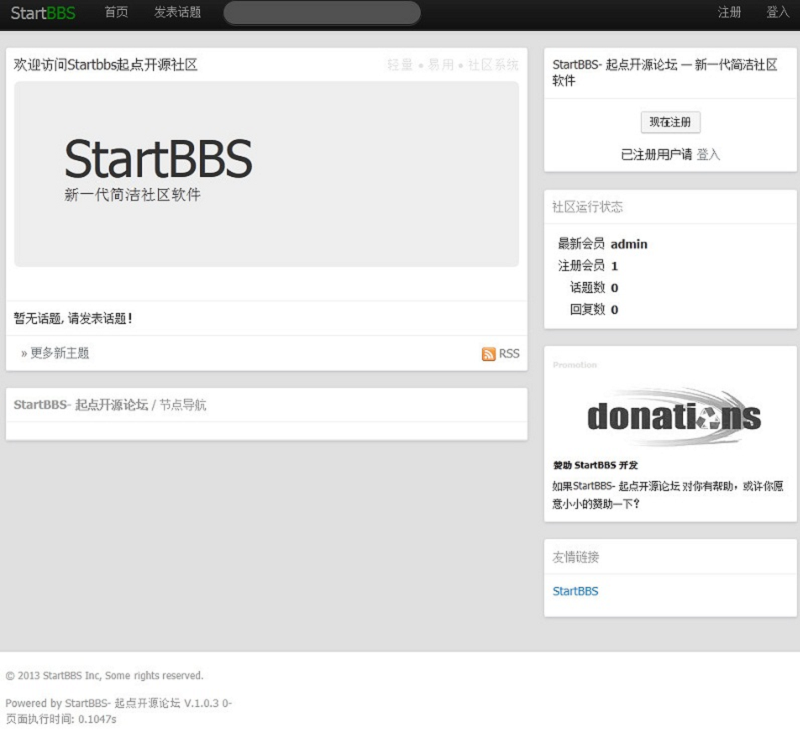Select 登入 in the top-right navigation
The image size is (800, 730).
point(777,13)
